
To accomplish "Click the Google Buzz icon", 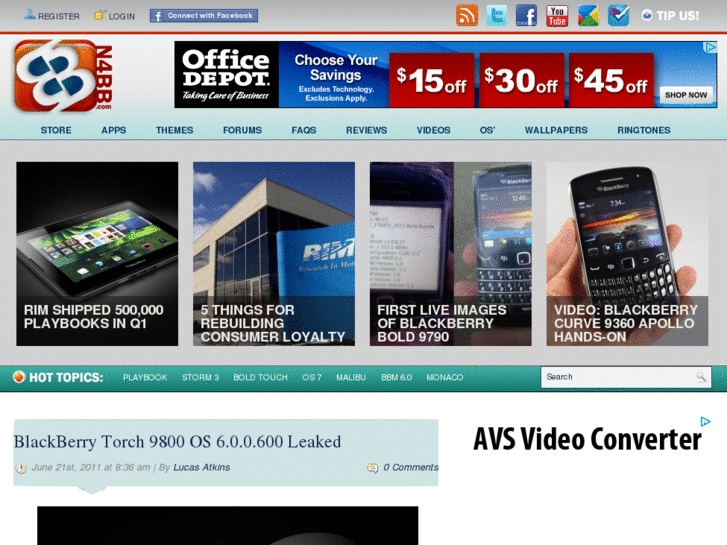I will pos(588,15).
